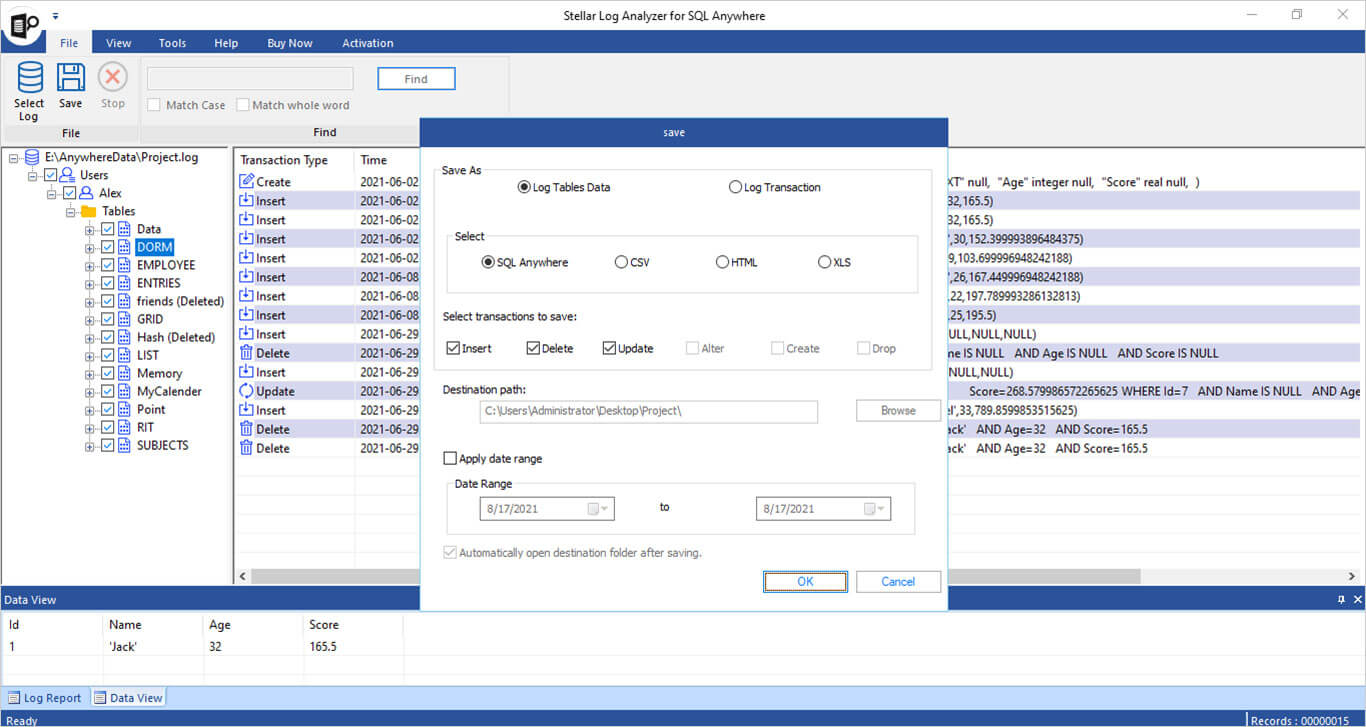
Task: Choose SQL Anywhere output format
Action: click(488, 262)
